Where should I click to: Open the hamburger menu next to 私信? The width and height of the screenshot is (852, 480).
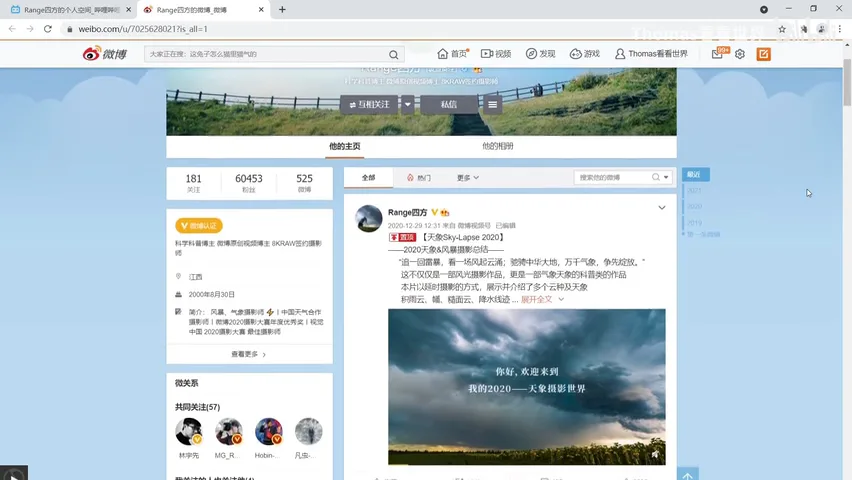coord(492,104)
